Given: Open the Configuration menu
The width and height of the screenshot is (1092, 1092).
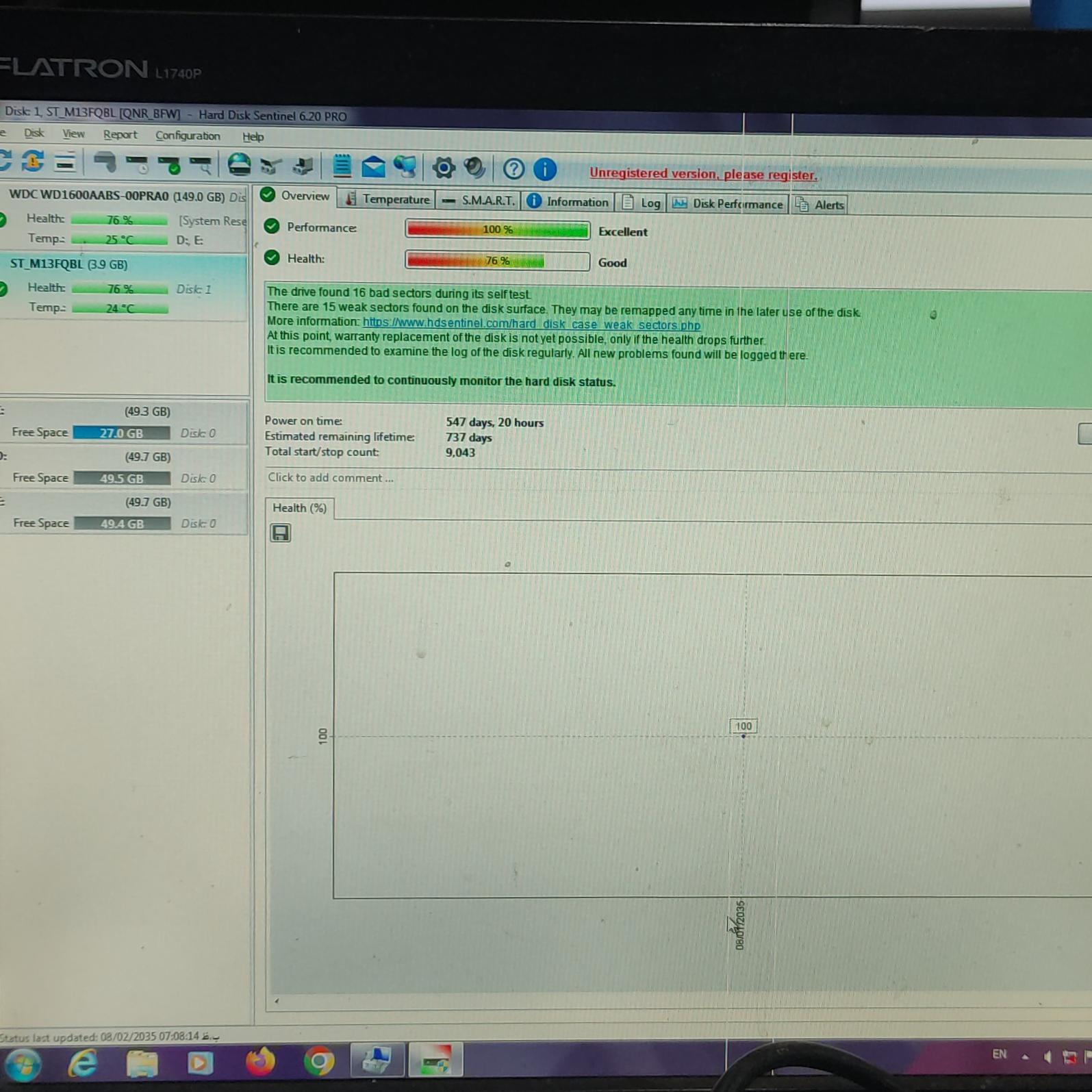Looking at the screenshot, I should (188, 136).
